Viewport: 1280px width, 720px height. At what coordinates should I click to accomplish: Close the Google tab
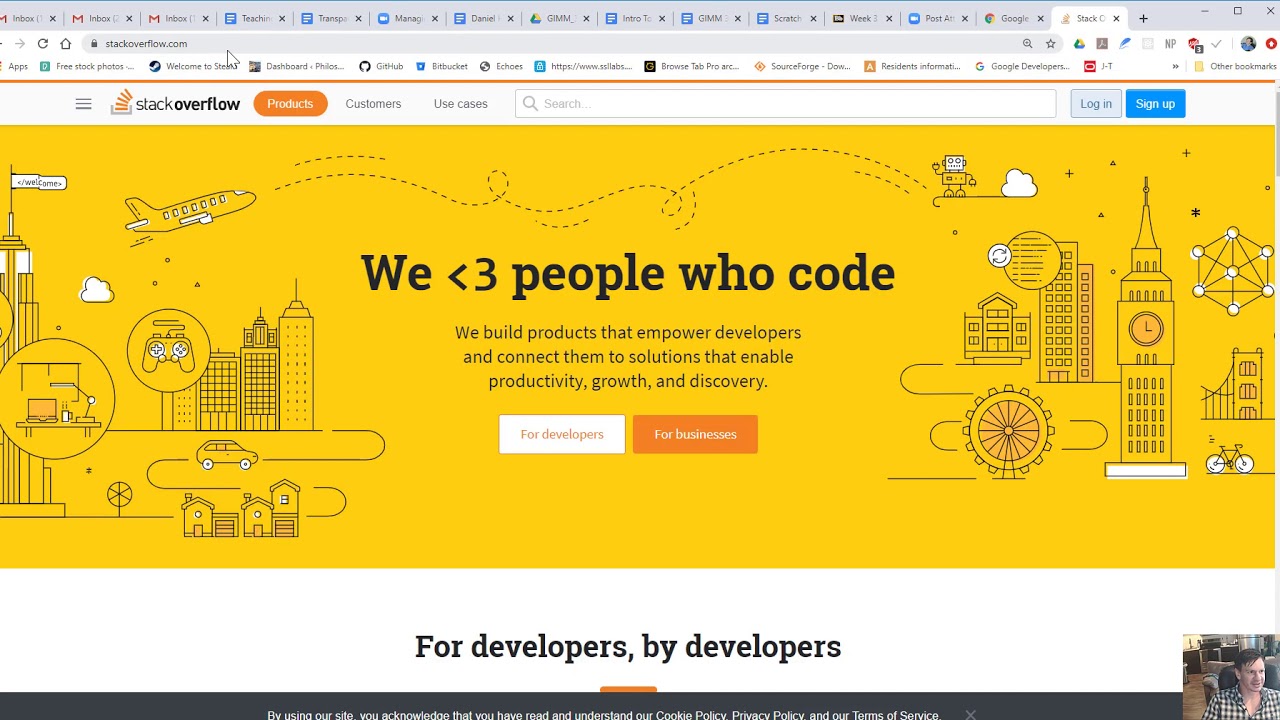[1040, 18]
